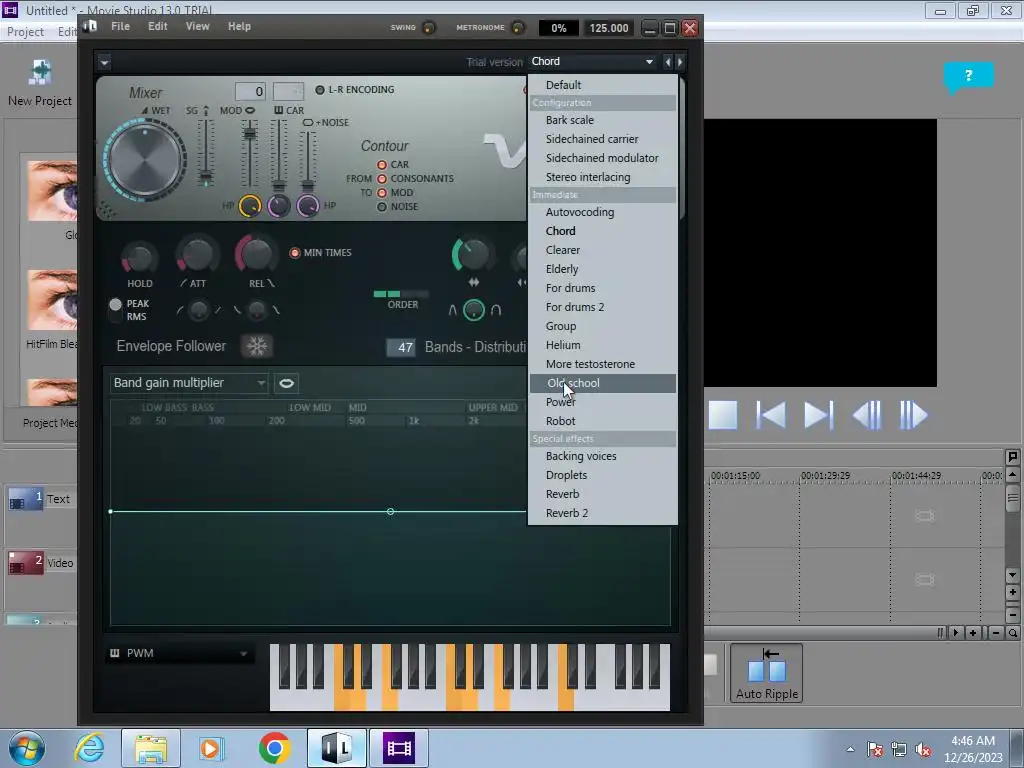
Task: Select NOISE contour source
Action: point(382,207)
